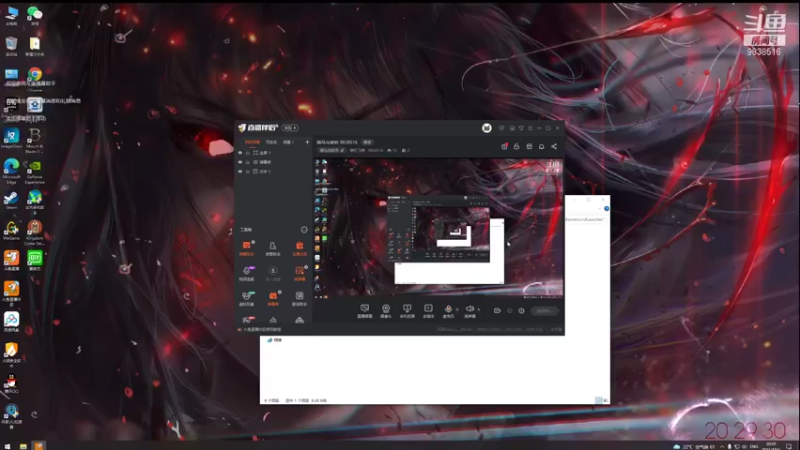Open green iQIYI desktop shortcut
Screen dimensions: 800x450
35,260
